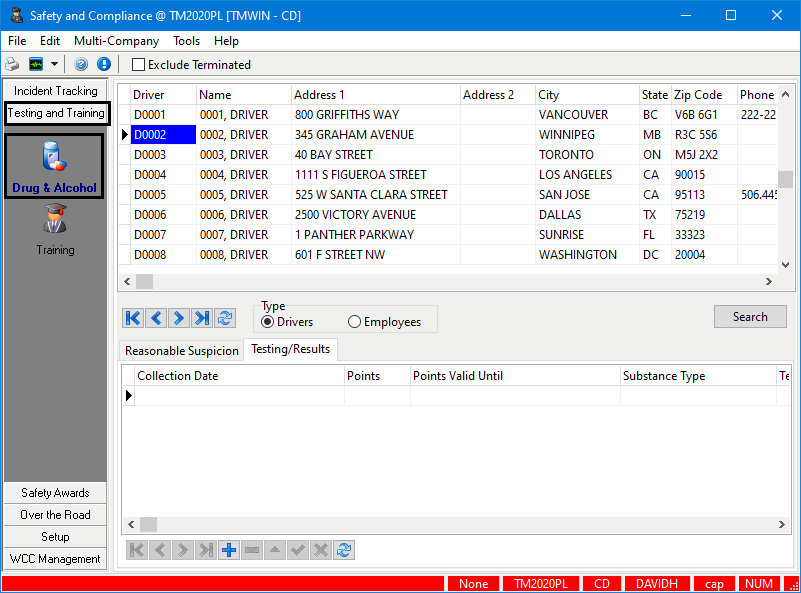Click the Search button

click(x=750, y=317)
